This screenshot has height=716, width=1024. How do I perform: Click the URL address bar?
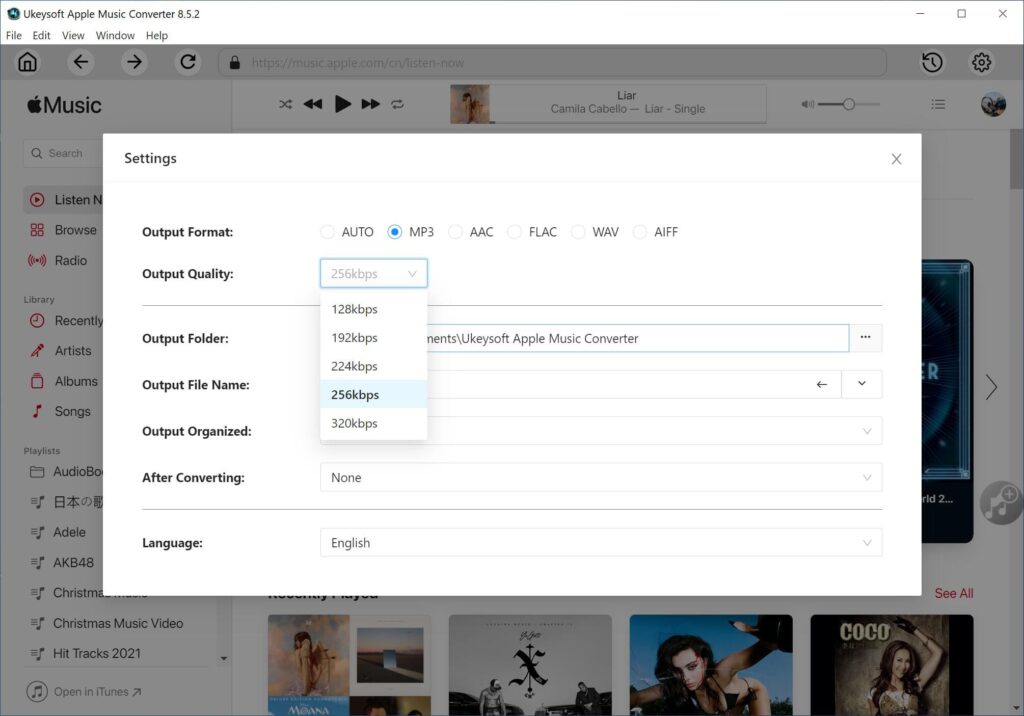click(x=552, y=63)
